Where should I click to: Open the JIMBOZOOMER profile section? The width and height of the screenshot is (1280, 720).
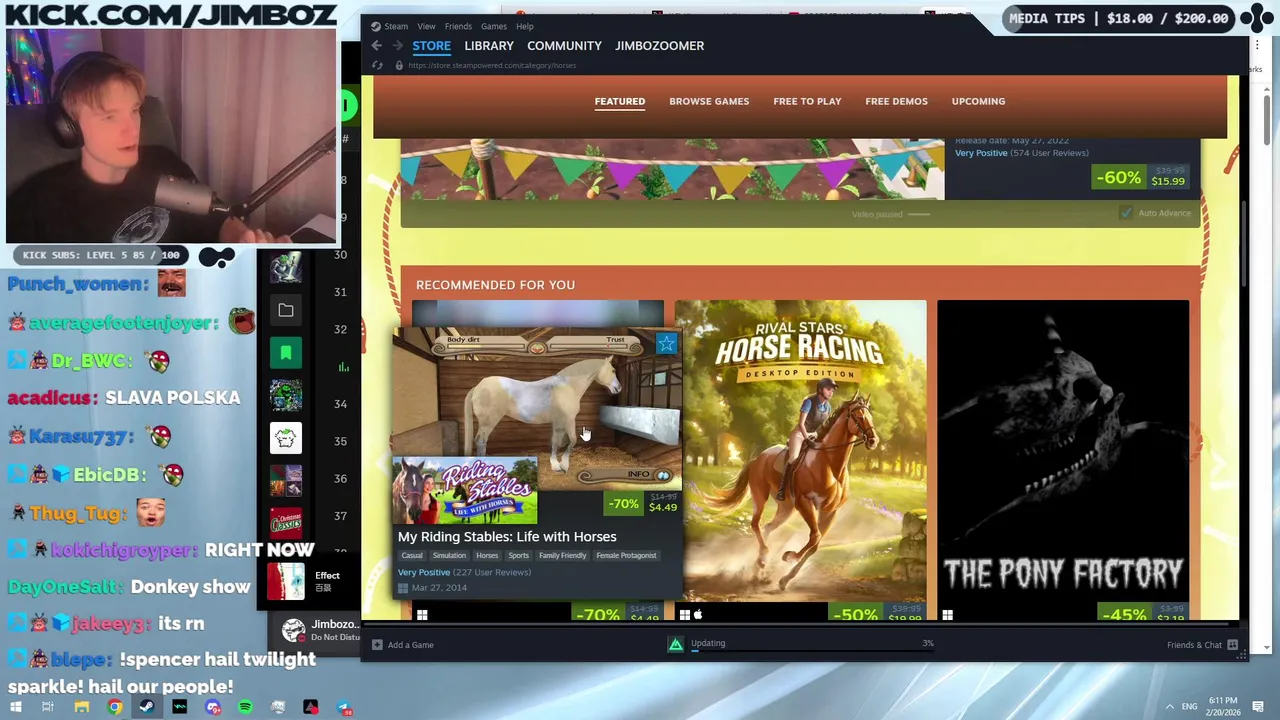(x=659, y=46)
